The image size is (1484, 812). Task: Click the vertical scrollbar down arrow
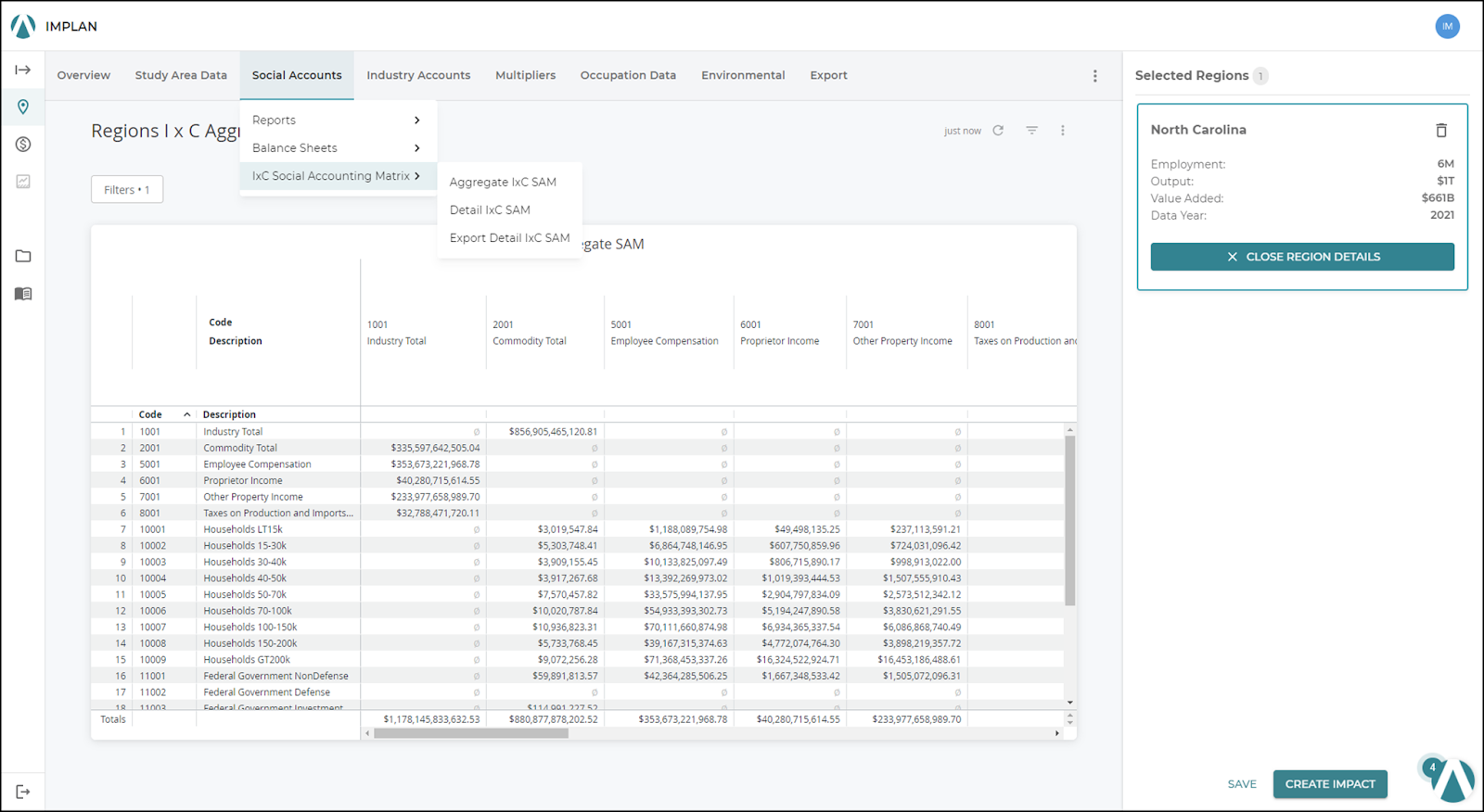1070,703
